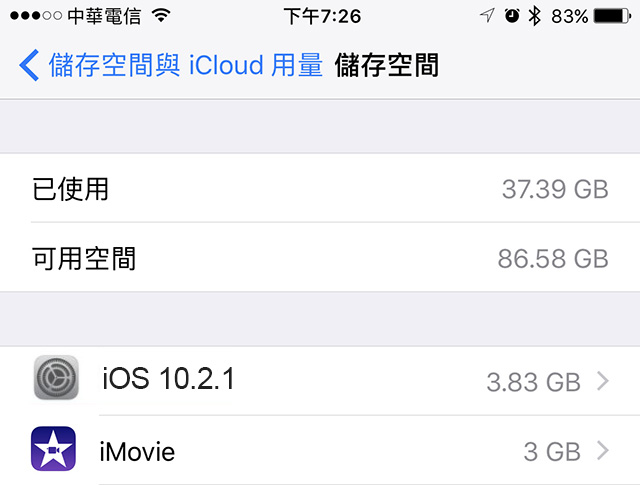The height and width of the screenshot is (485, 640).
Task: Tap the iMovie star app icon
Action: [x=53, y=449]
